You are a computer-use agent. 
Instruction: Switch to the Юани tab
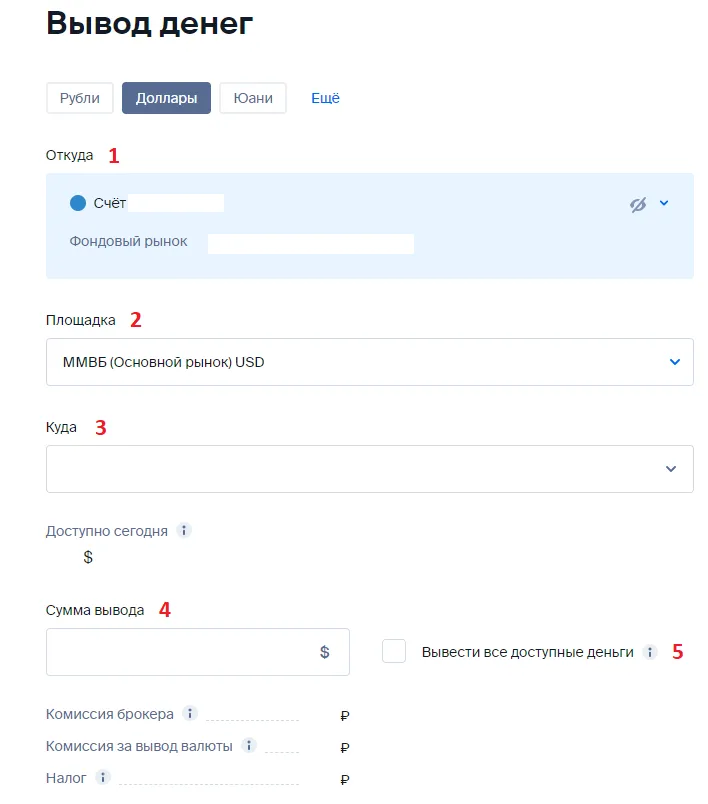click(x=253, y=98)
